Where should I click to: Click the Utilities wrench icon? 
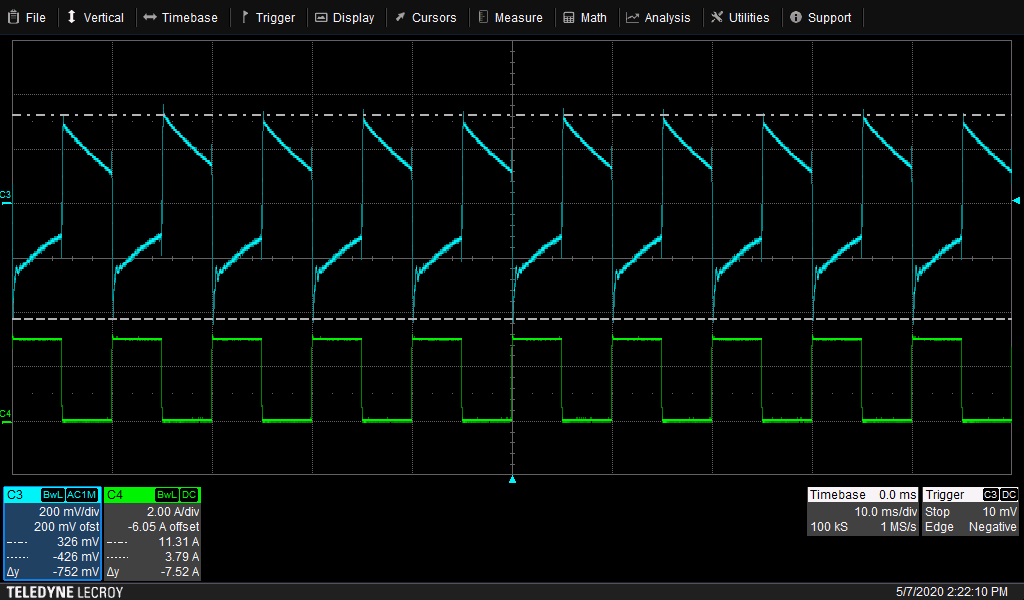point(716,16)
